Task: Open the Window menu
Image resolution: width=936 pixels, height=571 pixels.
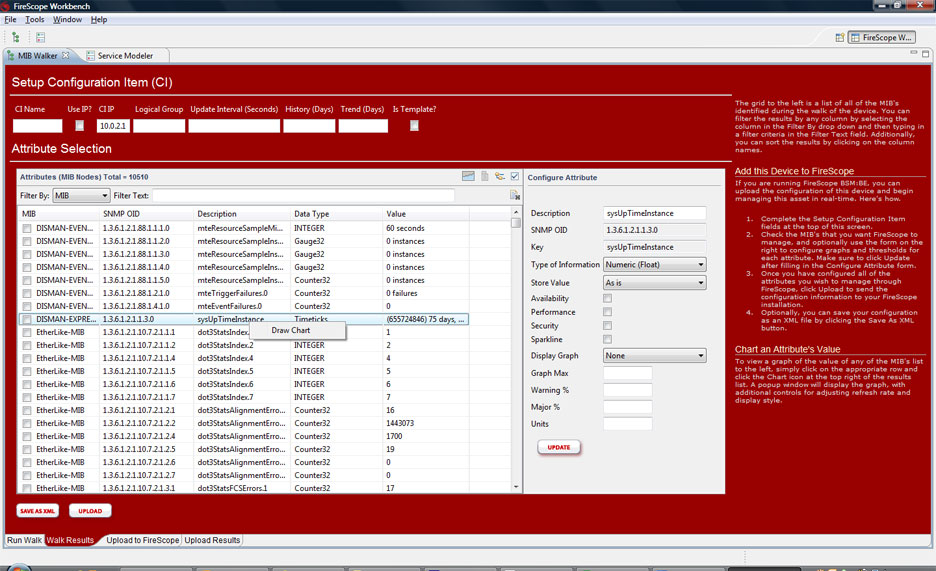Action: [67, 20]
